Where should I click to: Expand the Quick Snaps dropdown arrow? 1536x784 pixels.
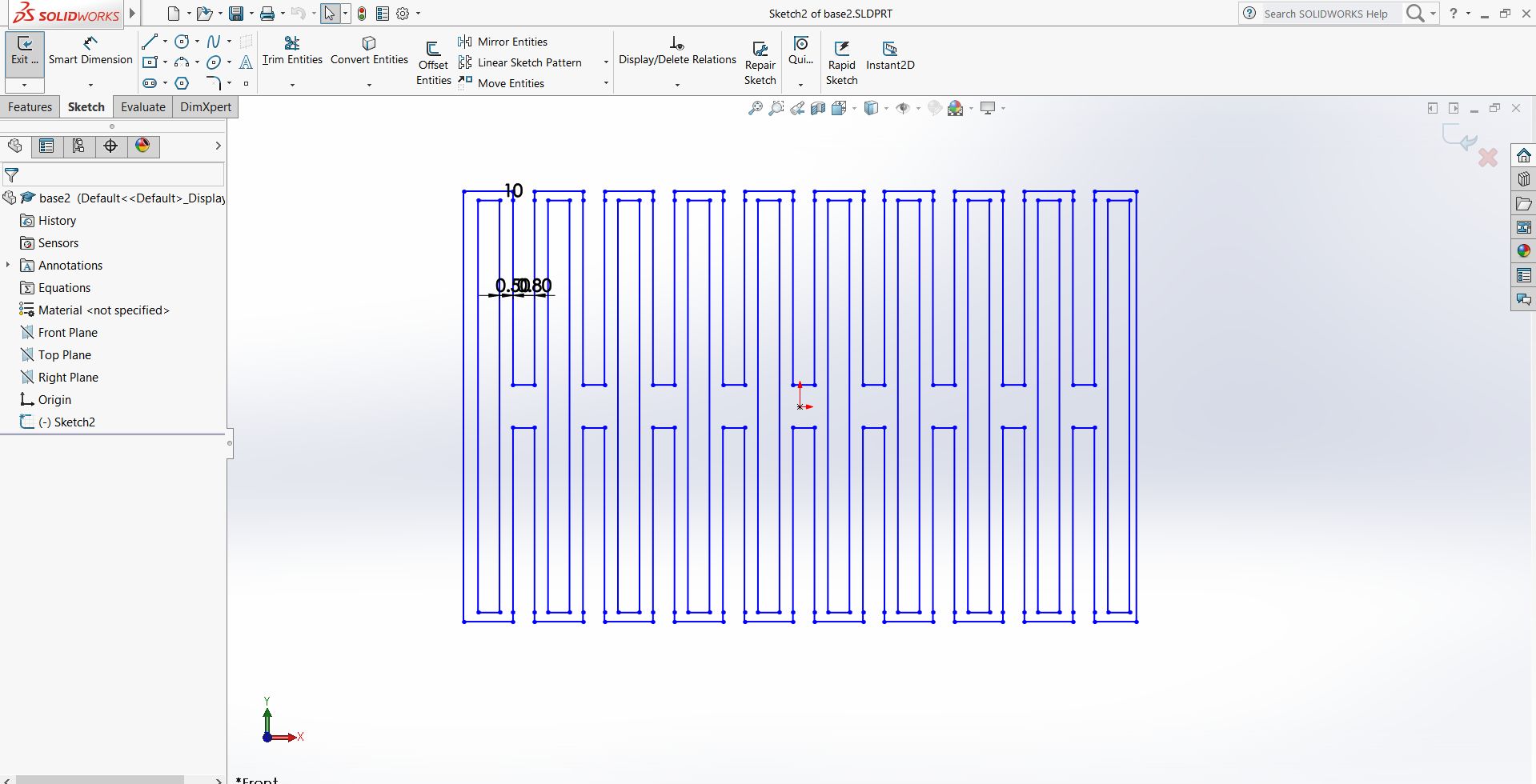pos(800,85)
